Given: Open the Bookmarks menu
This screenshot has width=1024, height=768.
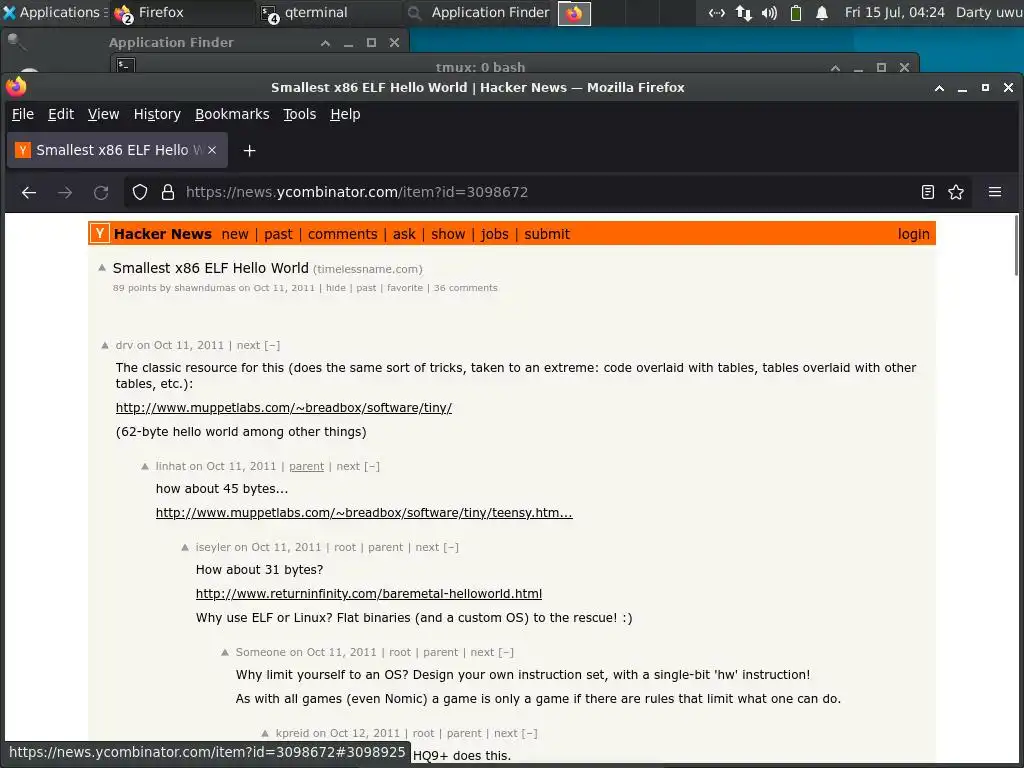Looking at the screenshot, I should (232, 114).
